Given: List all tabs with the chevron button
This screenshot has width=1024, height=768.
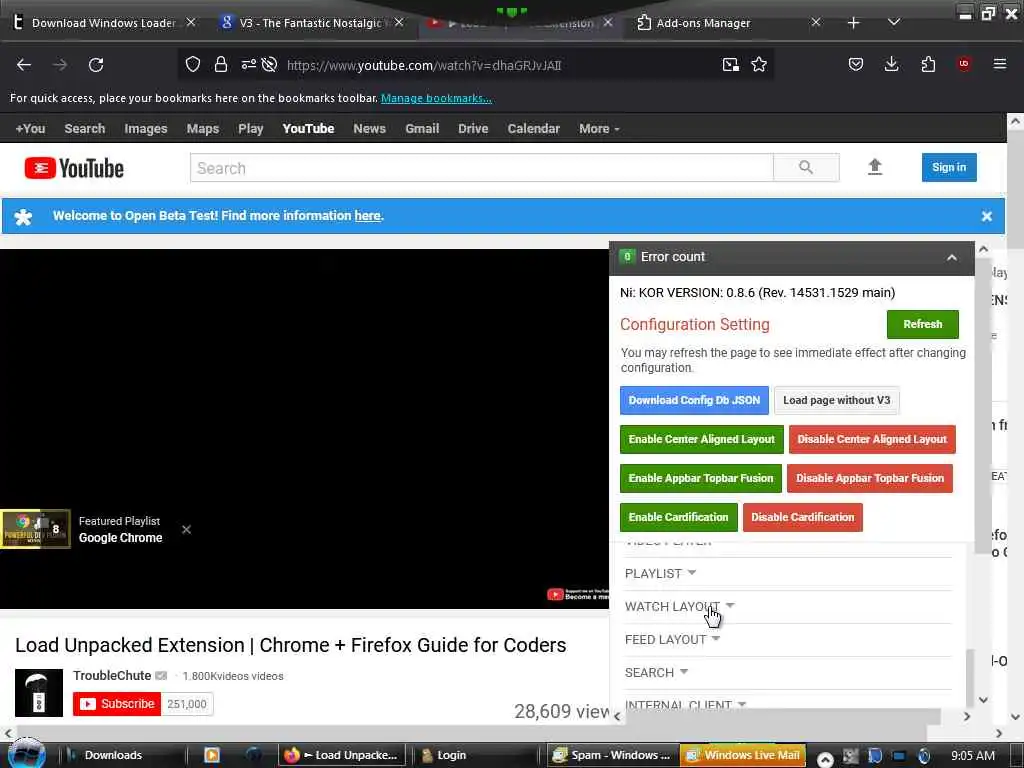Looking at the screenshot, I should coord(894,23).
